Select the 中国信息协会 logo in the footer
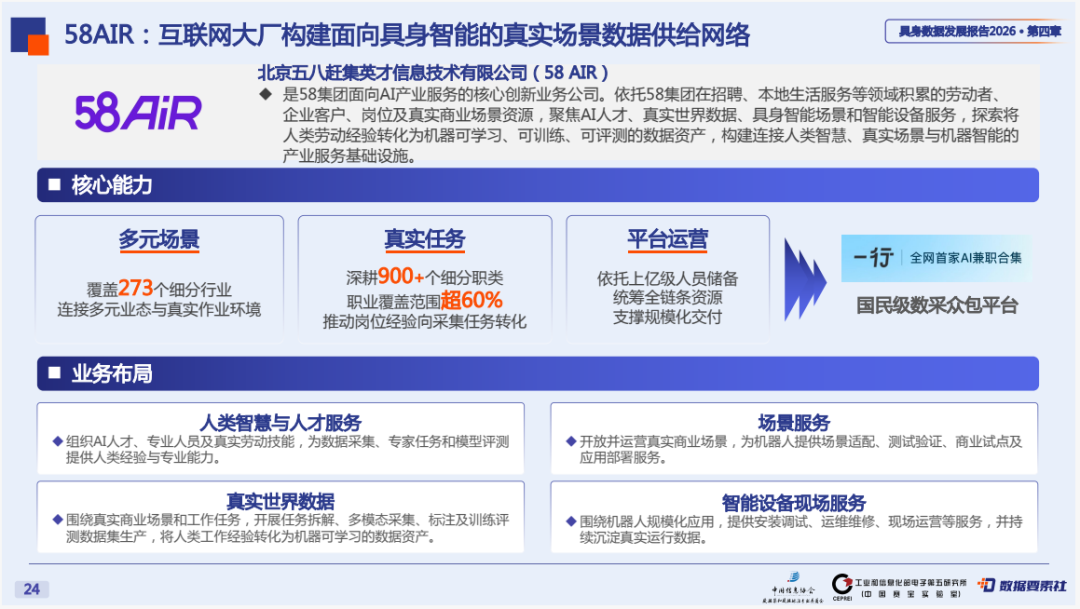Viewport: 1080px width, 609px height. tap(792, 588)
